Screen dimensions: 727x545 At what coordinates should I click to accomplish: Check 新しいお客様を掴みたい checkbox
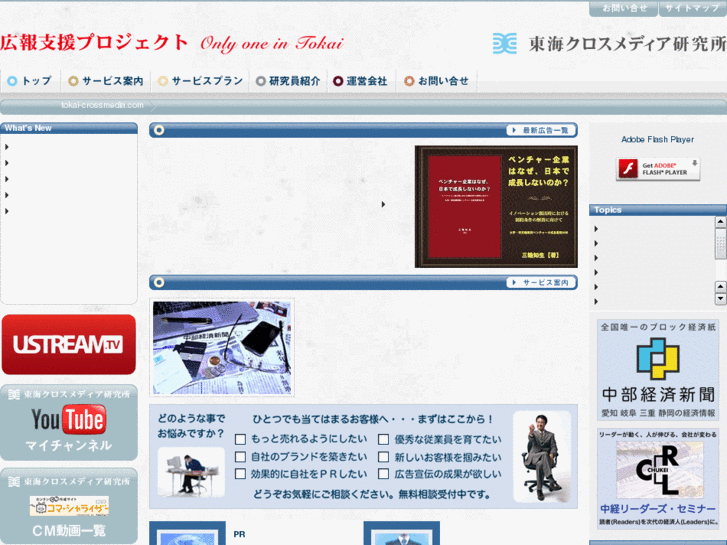[x=383, y=457]
